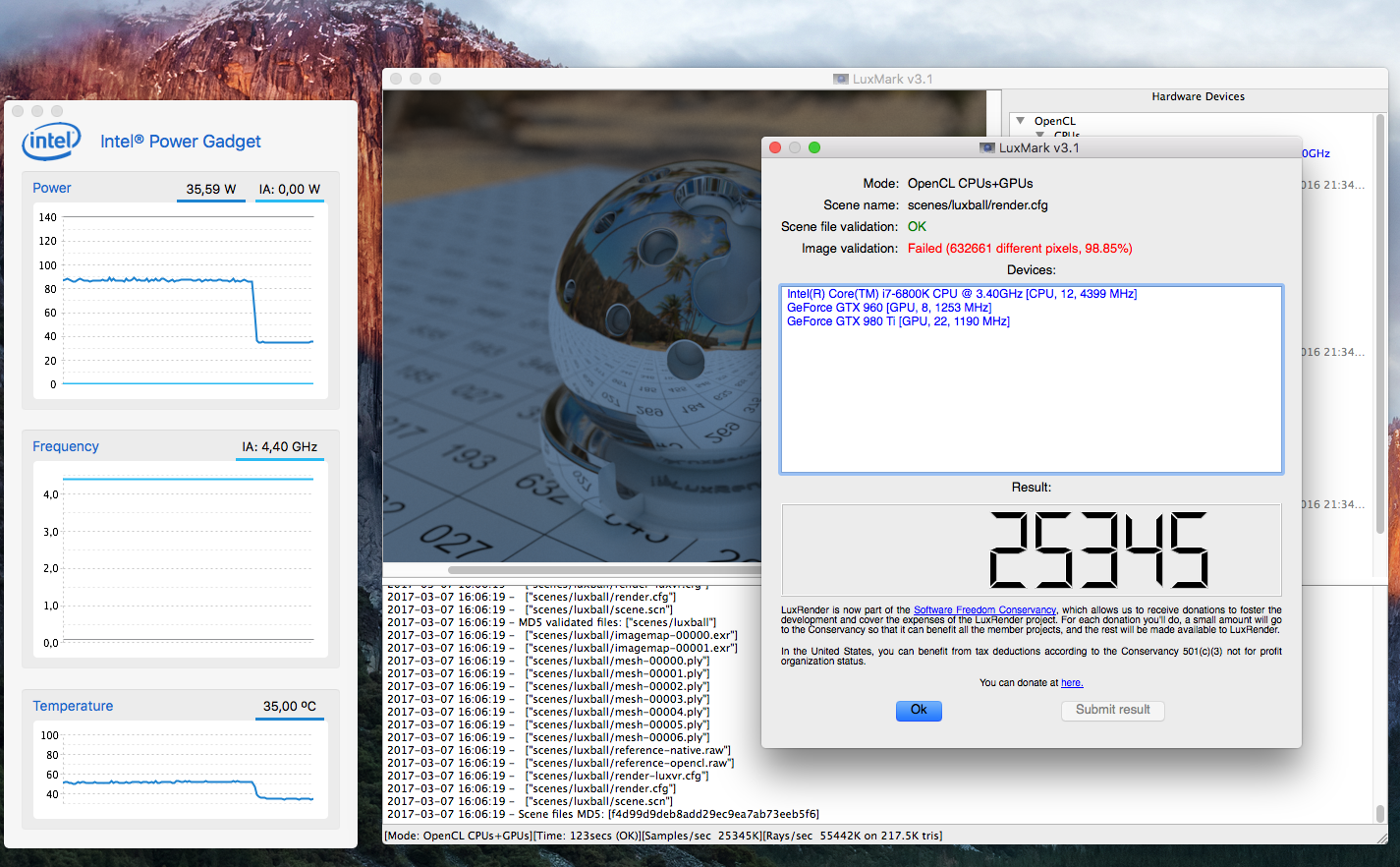Click the red Failed image validation message

point(1020,249)
